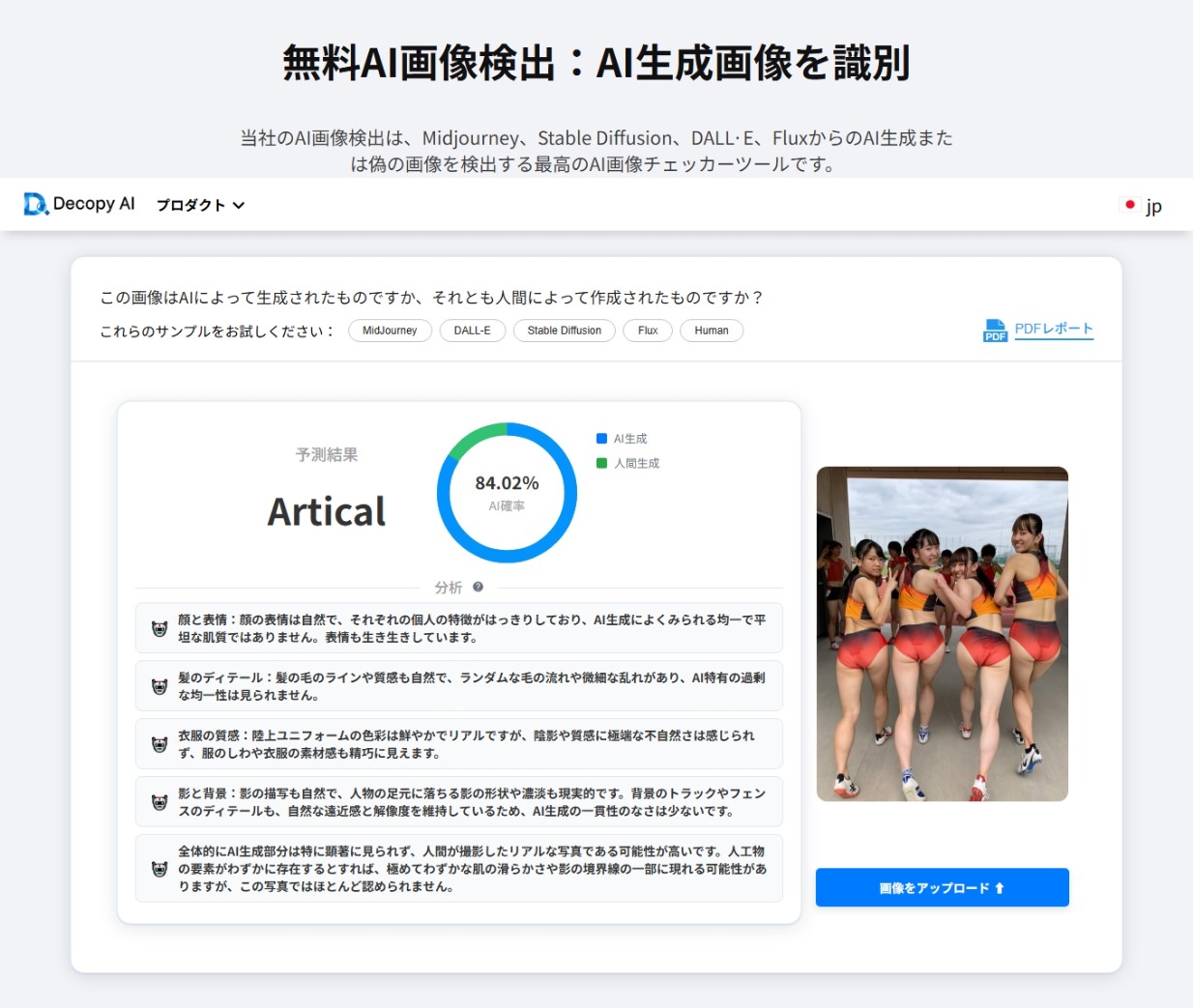The height and width of the screenshot is (1008, 1193).
Task: Choose the Flux sample image
Action: pyautogui.click(x=648, y=331)
